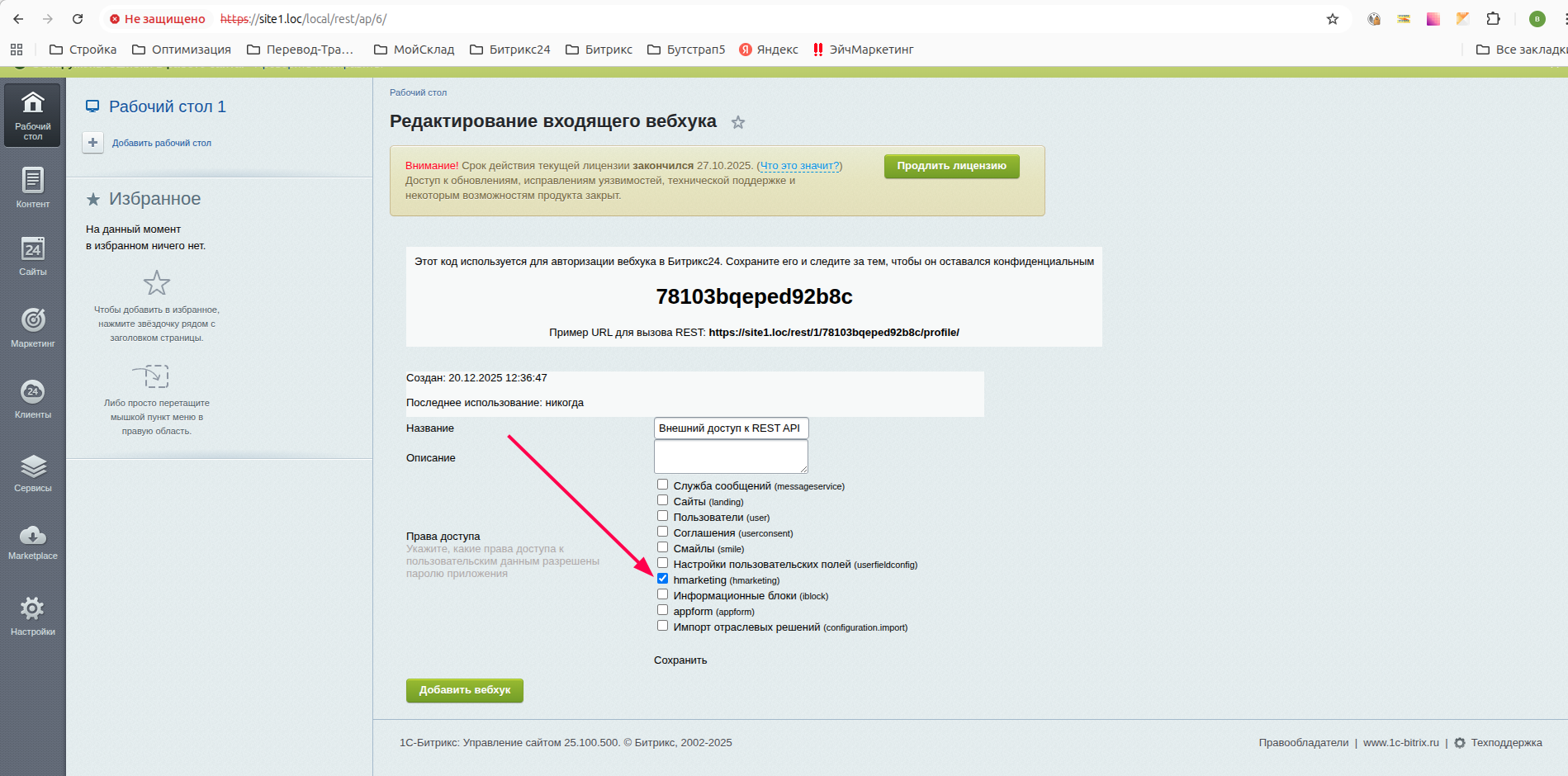Click the Рабочий стол breadcrumb link

418,92
